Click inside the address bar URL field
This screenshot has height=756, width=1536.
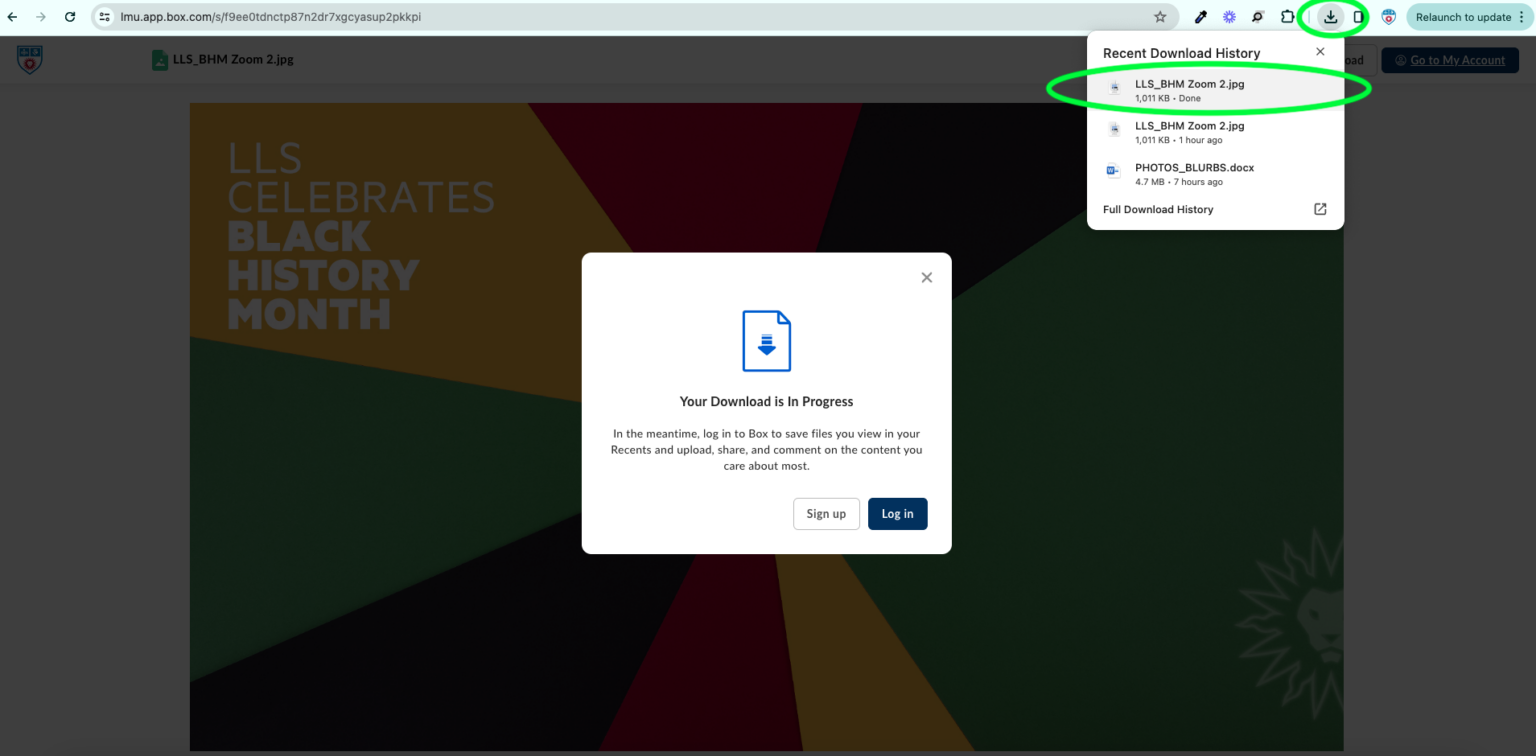coord(400,16)
